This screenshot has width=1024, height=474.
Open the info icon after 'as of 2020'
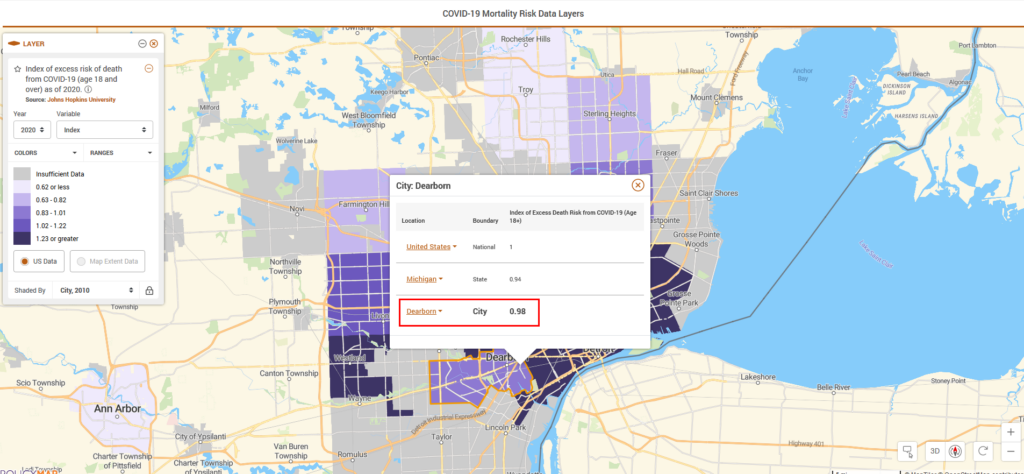point(88,89)
